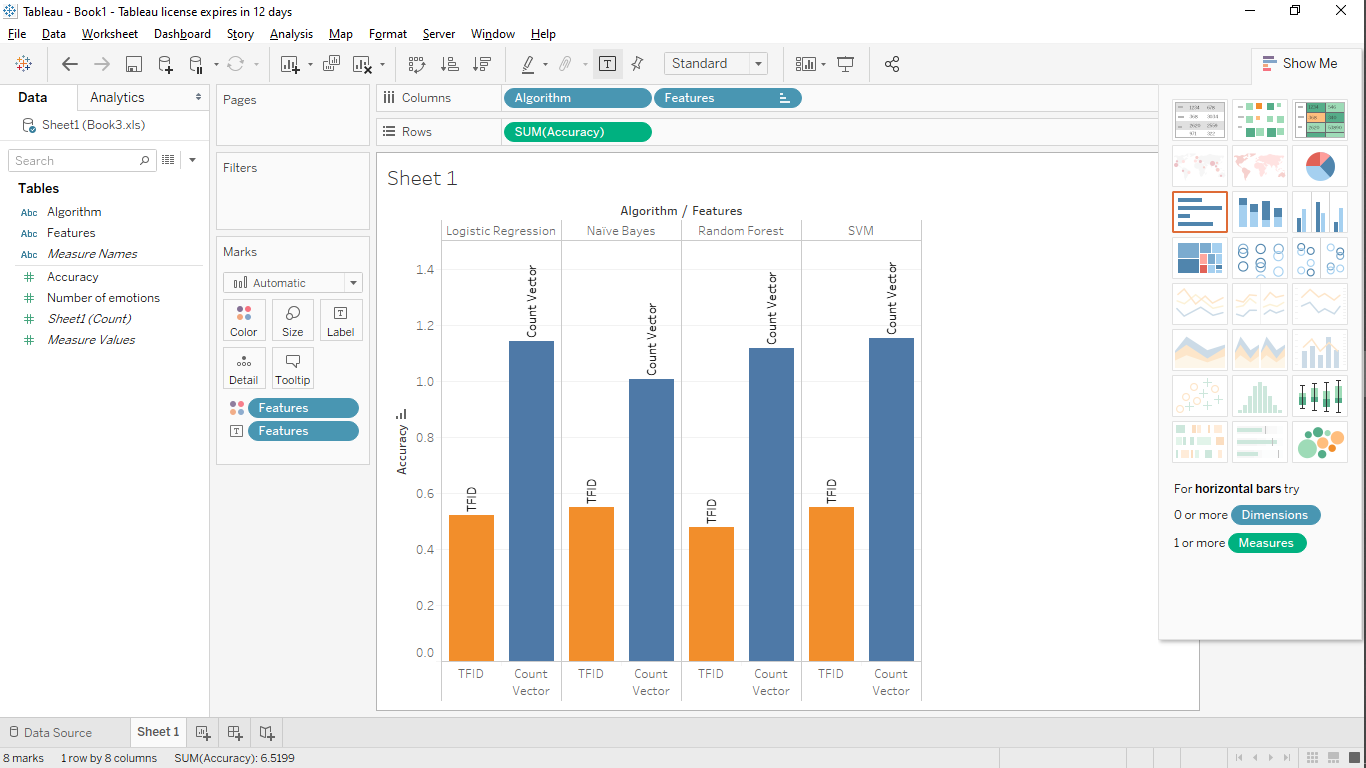
Task: Click the Save icon in the toolbar
Action: (133, 64)
